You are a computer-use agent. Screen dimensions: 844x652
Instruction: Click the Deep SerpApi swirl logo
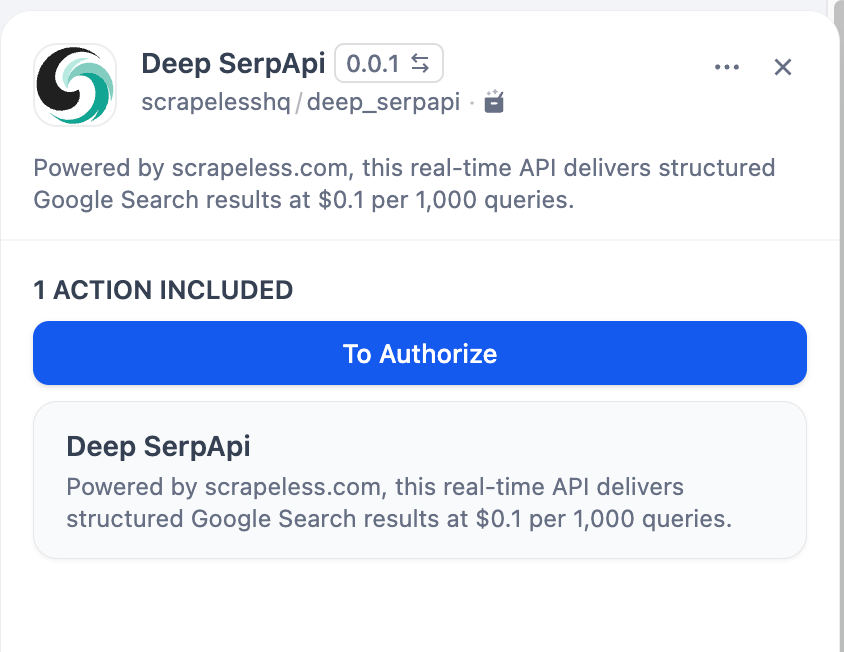point(75,85)
